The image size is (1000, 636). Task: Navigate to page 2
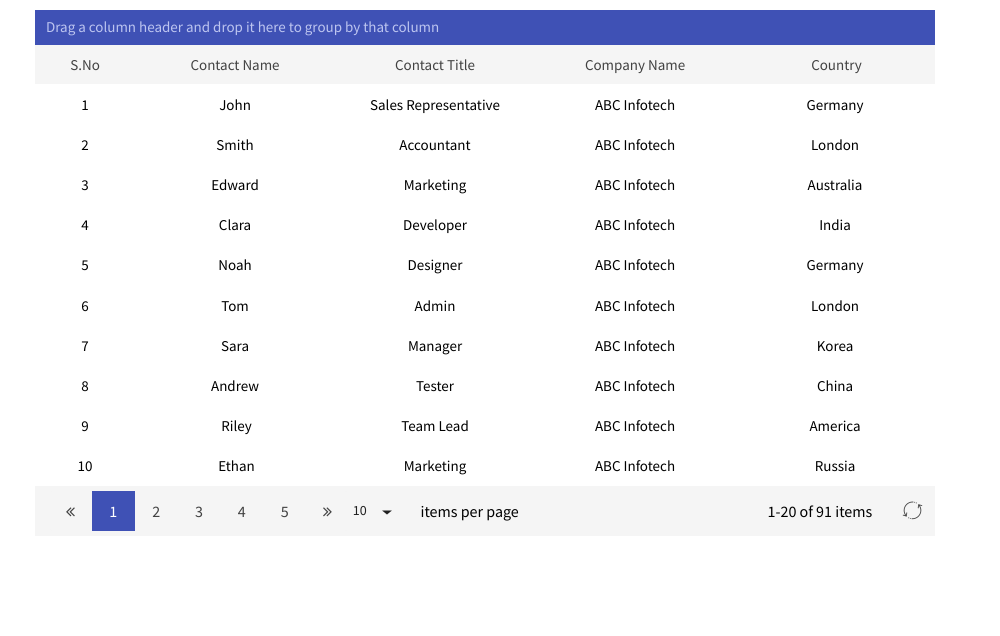(156, 511)
